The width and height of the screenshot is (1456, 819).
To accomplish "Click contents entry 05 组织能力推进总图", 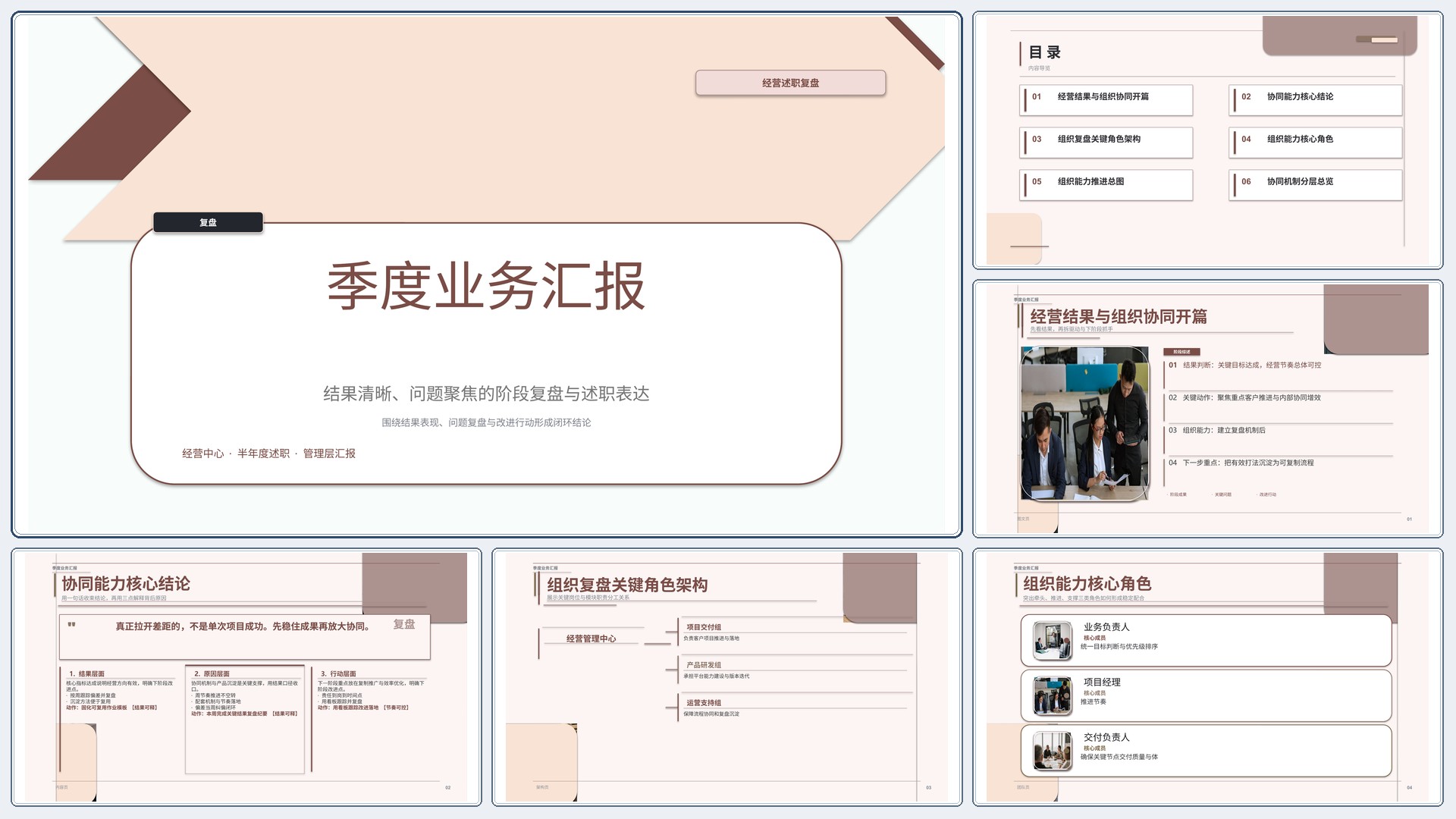I will coord(1106,184).
